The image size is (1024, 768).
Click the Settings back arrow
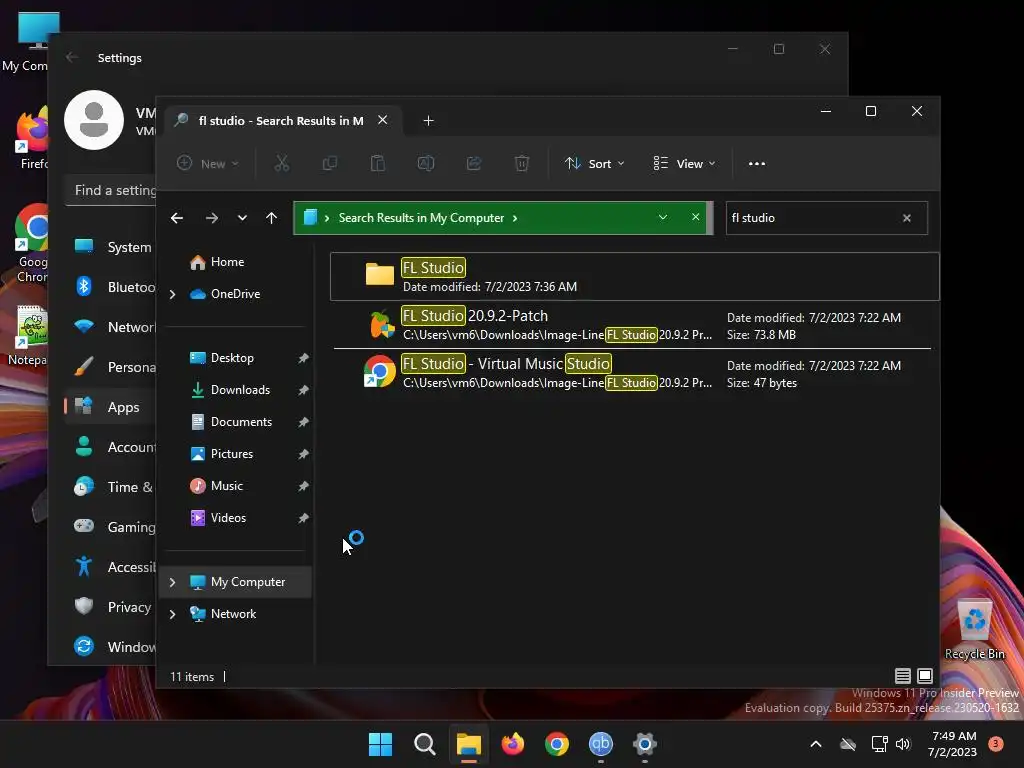(72, 57)
